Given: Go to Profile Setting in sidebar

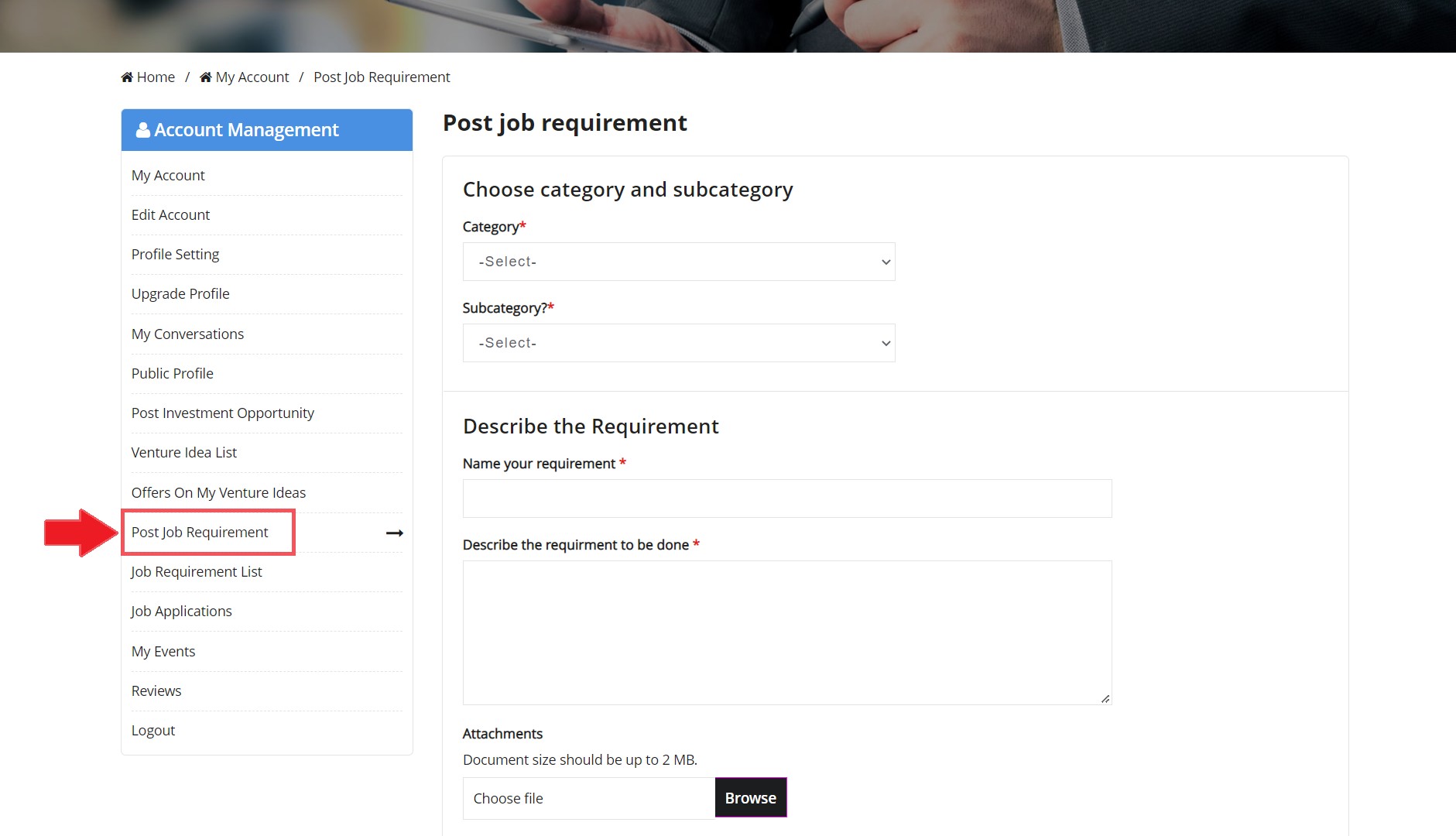Looking at the screenshot, I should 176,255.
